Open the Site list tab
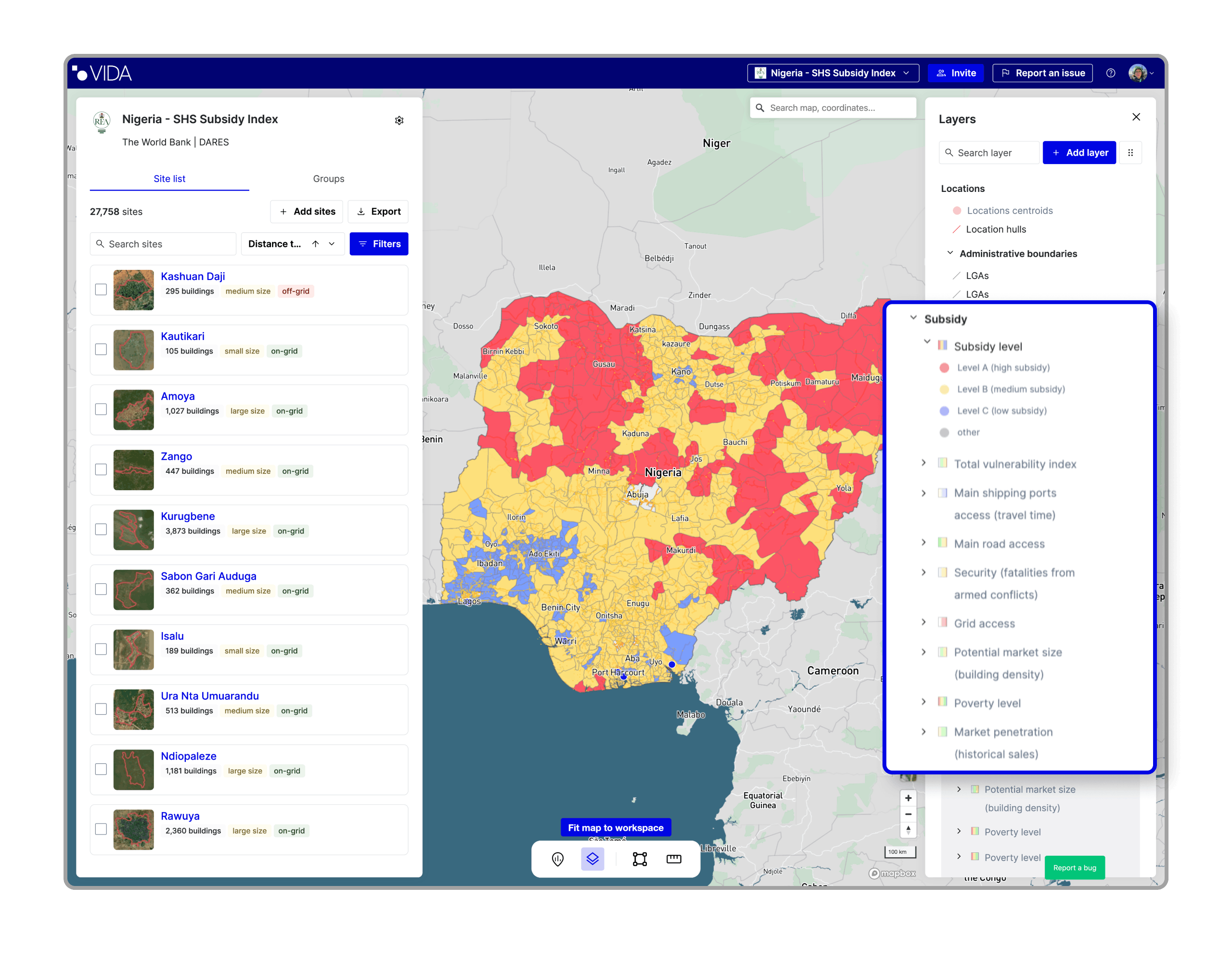The image size is (1232, 962). [x=169, y=179]
